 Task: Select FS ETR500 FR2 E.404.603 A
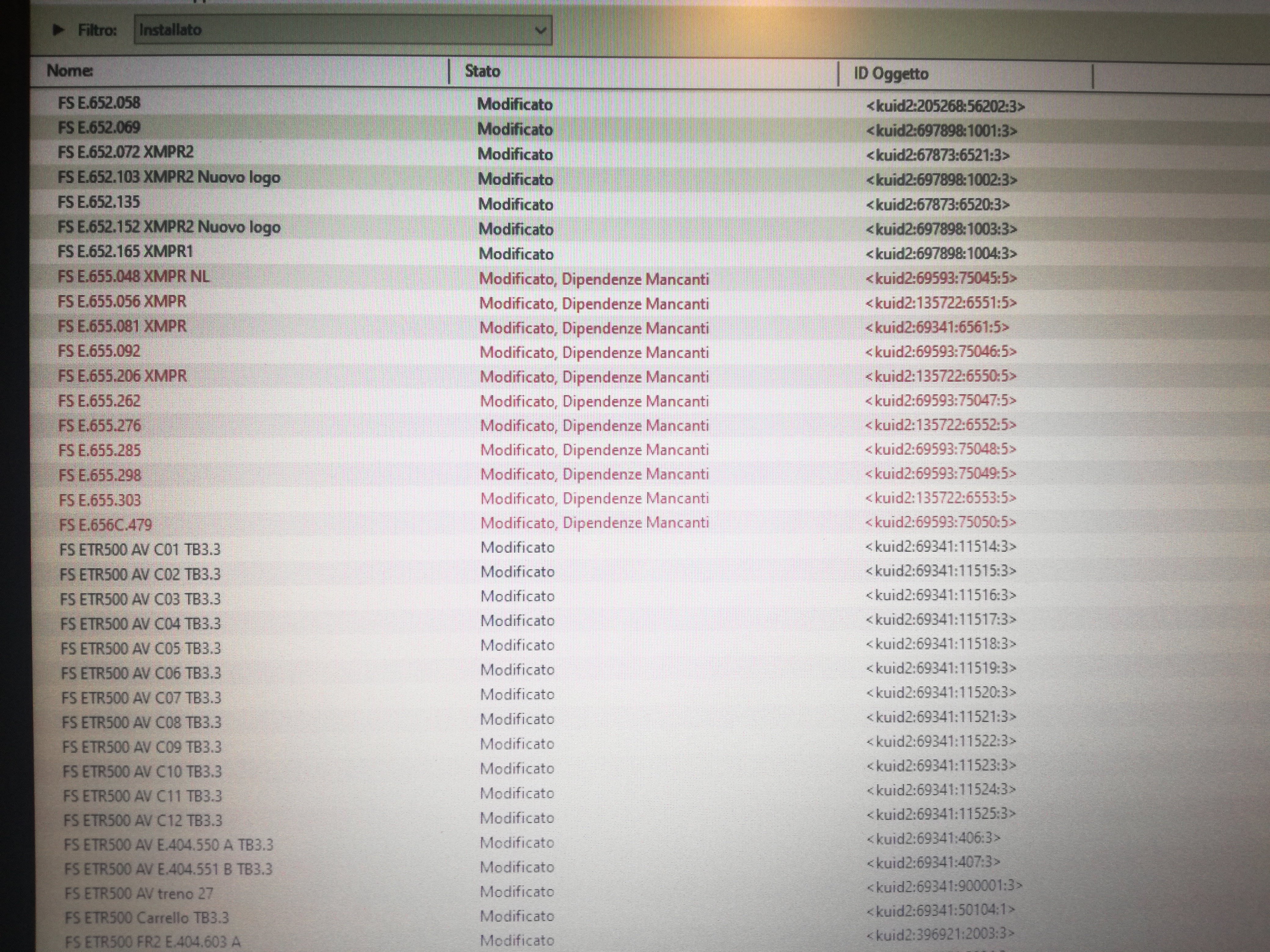click(153, 942)
